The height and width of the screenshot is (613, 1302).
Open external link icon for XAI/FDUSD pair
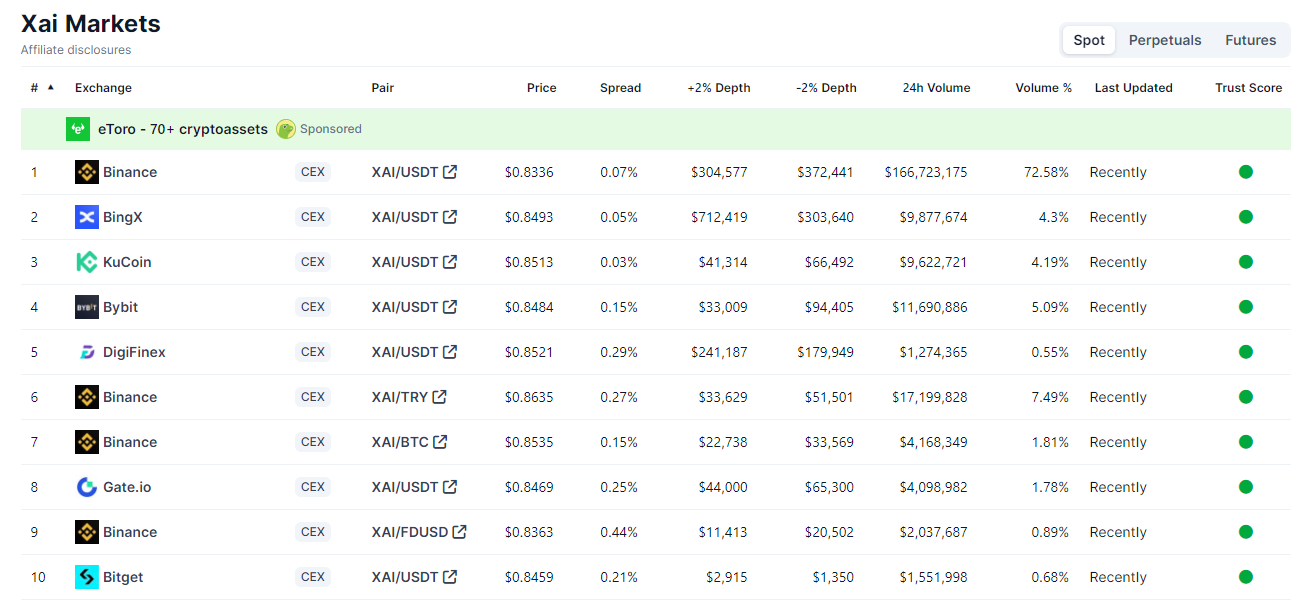(460, 532)
